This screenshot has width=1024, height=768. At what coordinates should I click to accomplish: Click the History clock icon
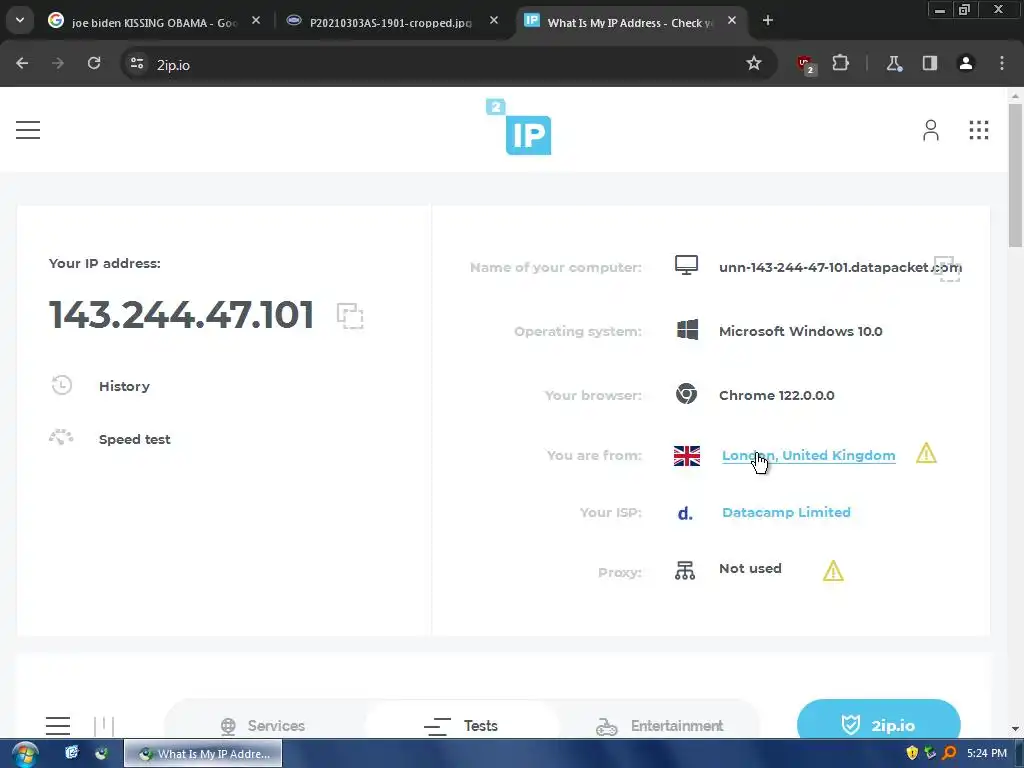coord(61,385)
